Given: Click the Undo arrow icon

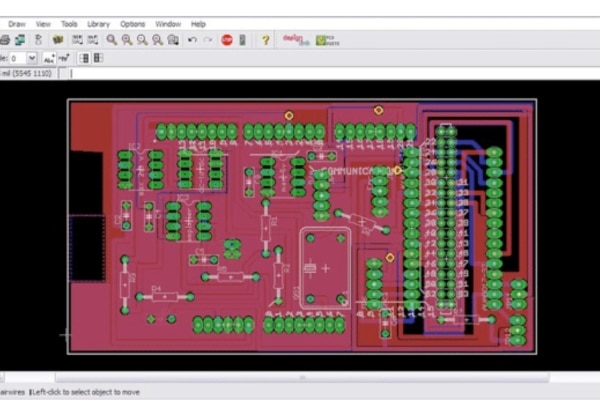Looking at the screenshot, I should pos(192,40).
